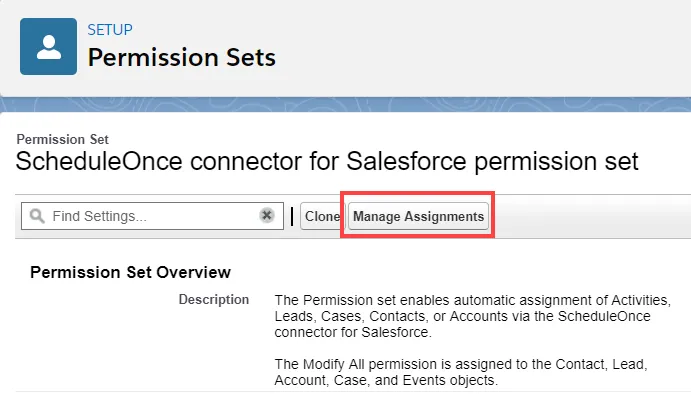Click the word Salesforce in the page heading
Screen dimensions: 691x394
[406, 161]
